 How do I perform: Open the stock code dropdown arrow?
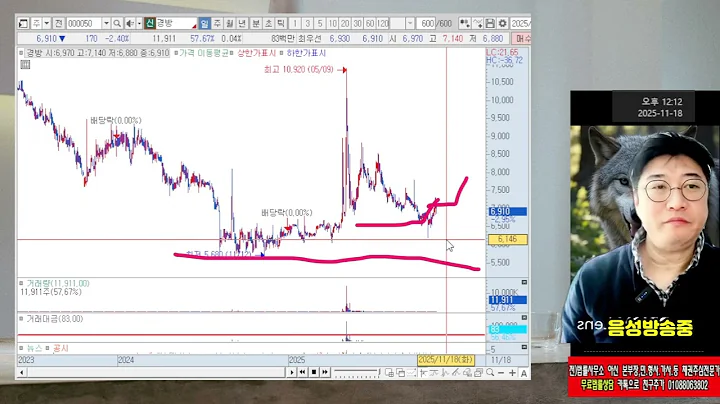tap(106, 23)
